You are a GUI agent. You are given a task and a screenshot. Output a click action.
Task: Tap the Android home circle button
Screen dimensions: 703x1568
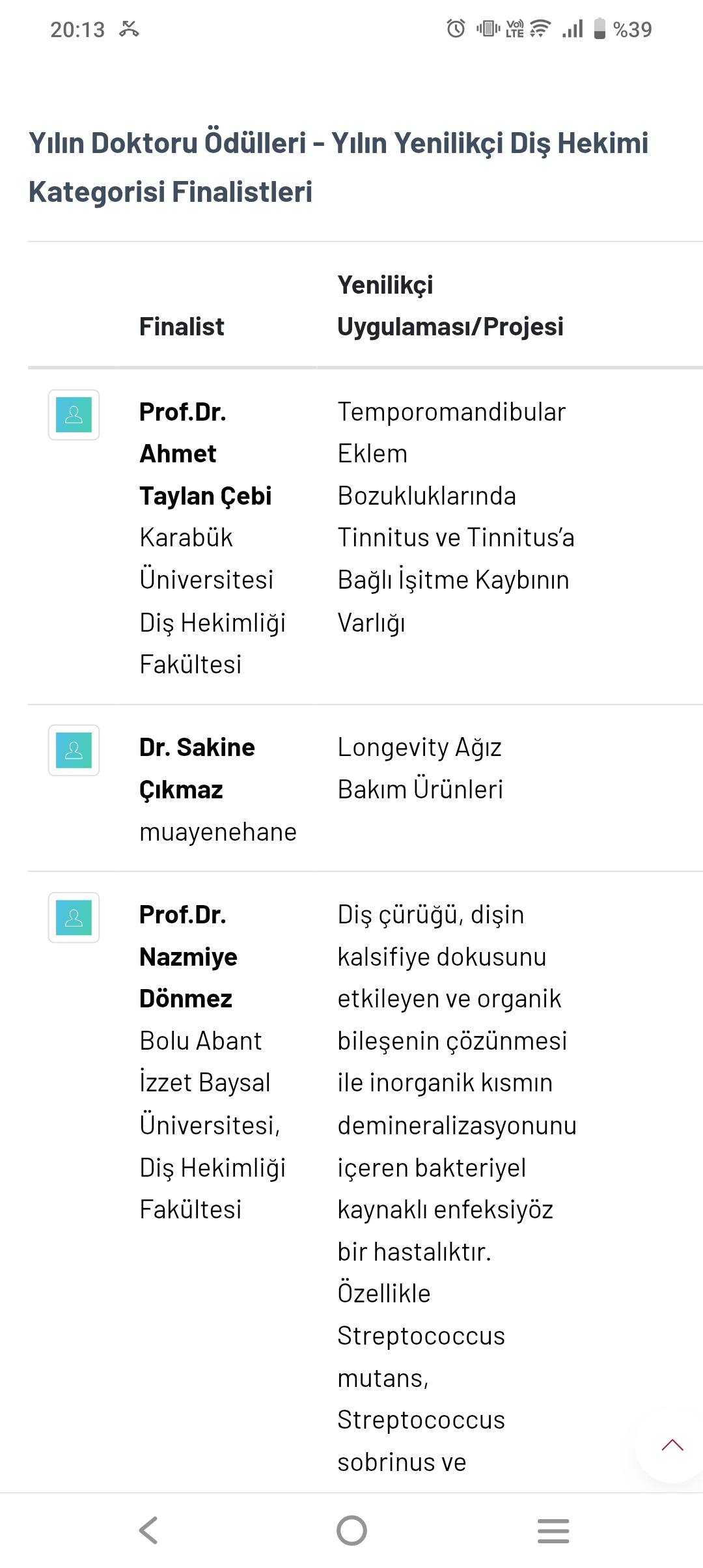(351, 1530)
